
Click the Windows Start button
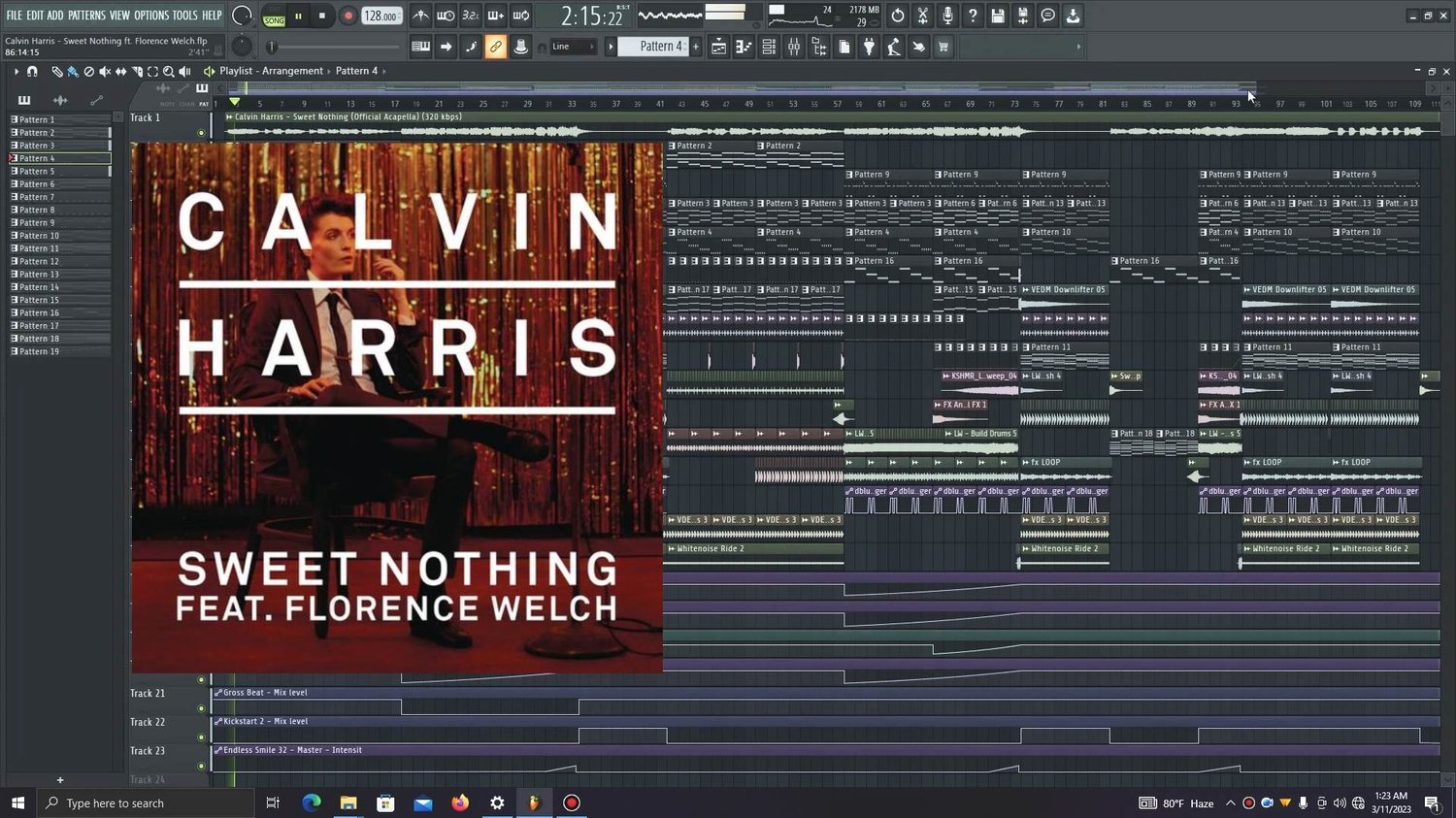(x=17, y=803)
